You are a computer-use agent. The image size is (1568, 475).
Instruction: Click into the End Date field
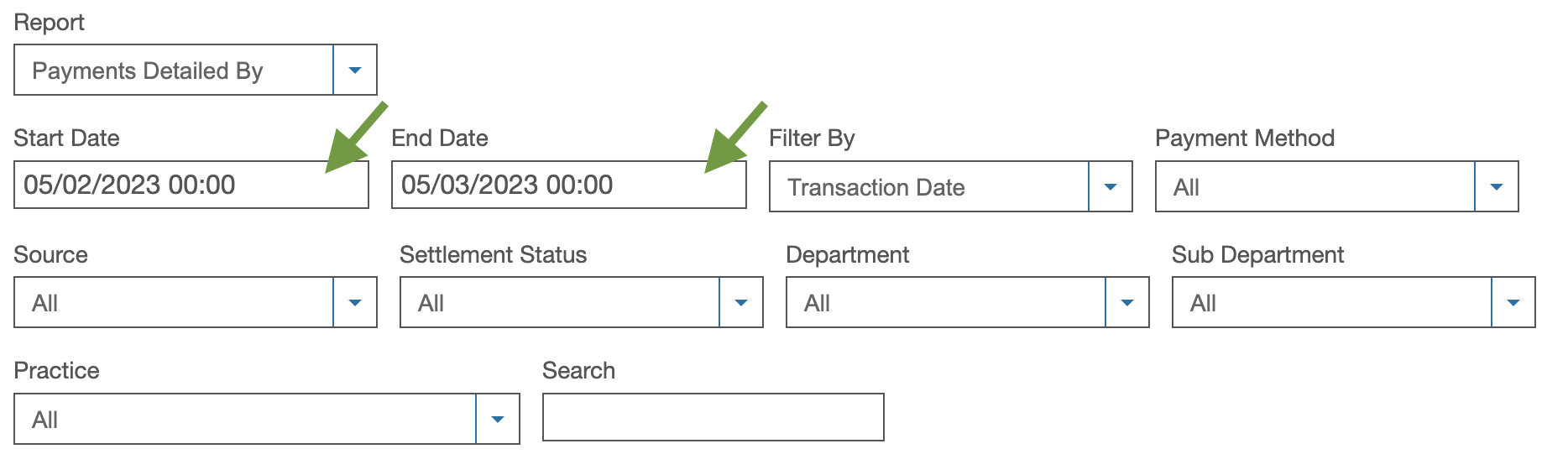[x=569, y=185]
